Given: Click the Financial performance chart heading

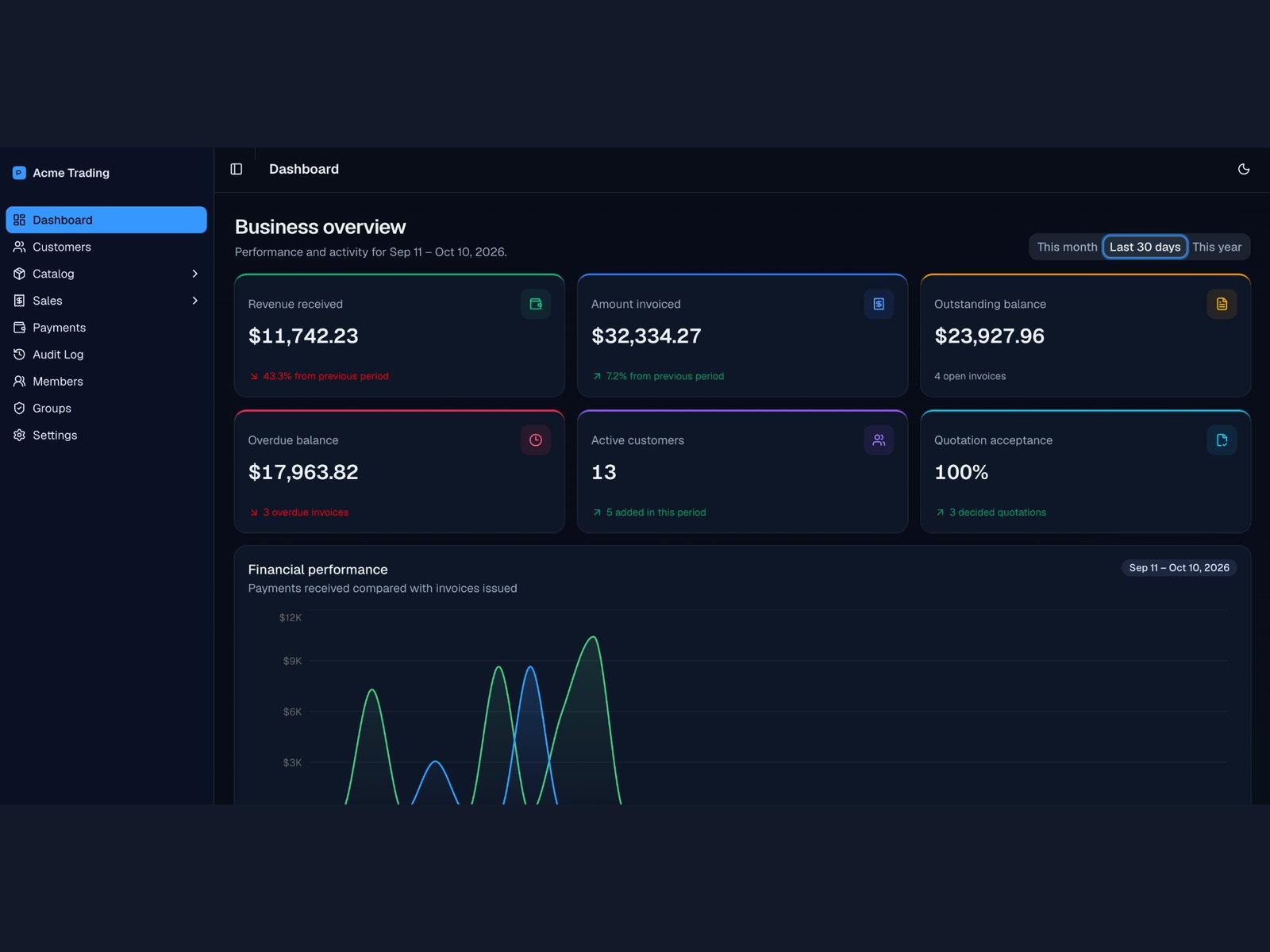Looking at the screenshot, I should (x=317, y=570).
